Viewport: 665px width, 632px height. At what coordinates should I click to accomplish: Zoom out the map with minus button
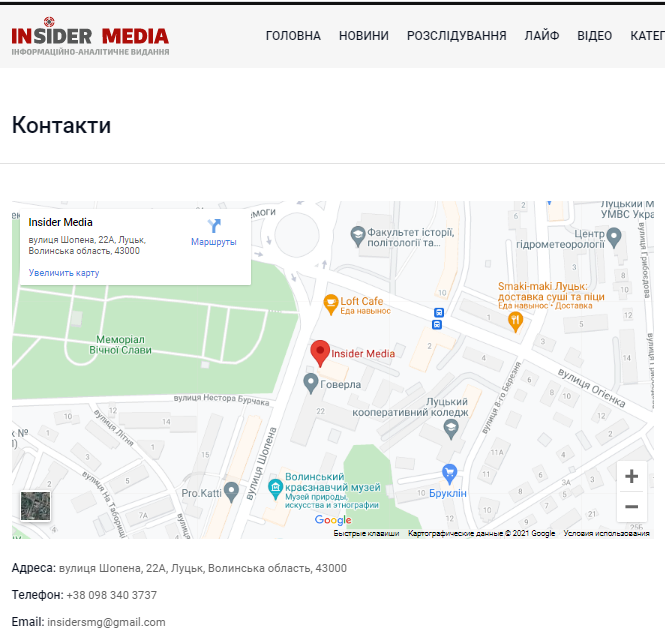[x=631, y=507]
